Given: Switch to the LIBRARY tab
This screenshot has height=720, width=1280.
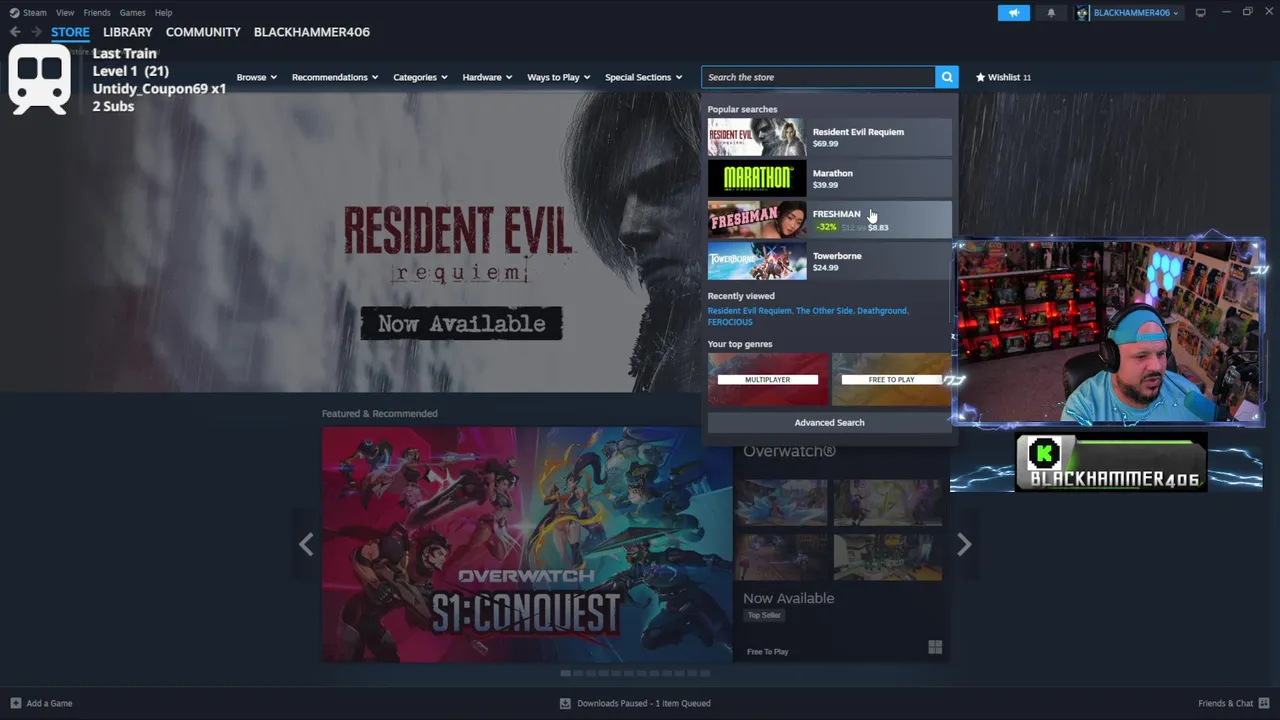Looking at the screenshot, I should [128, 32].
